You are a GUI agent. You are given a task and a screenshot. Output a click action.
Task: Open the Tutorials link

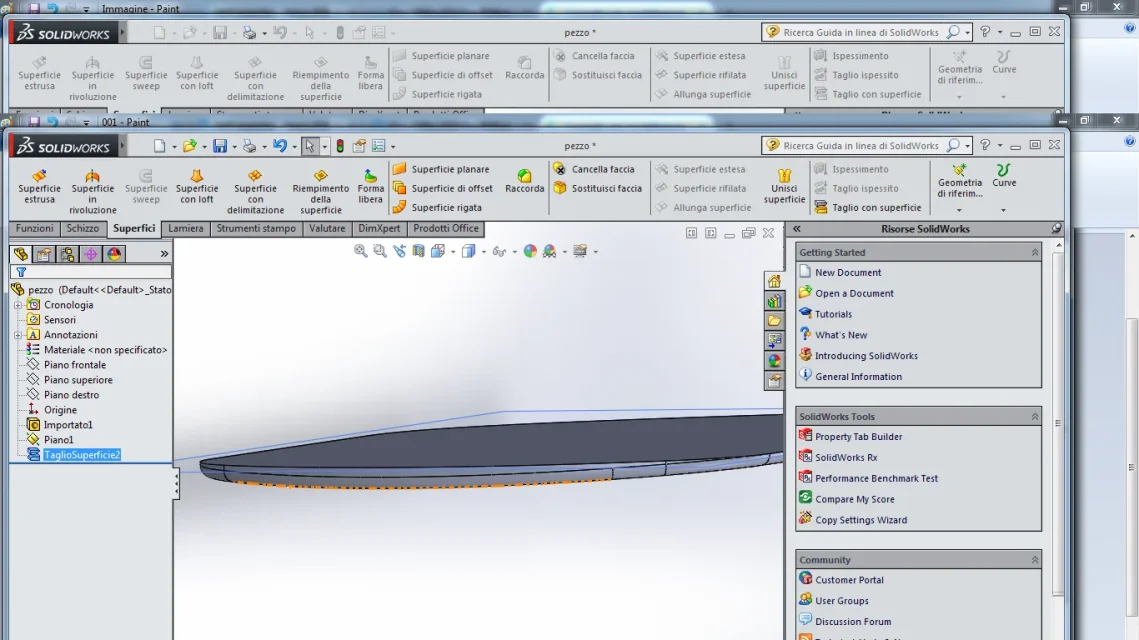pos(833,315)
